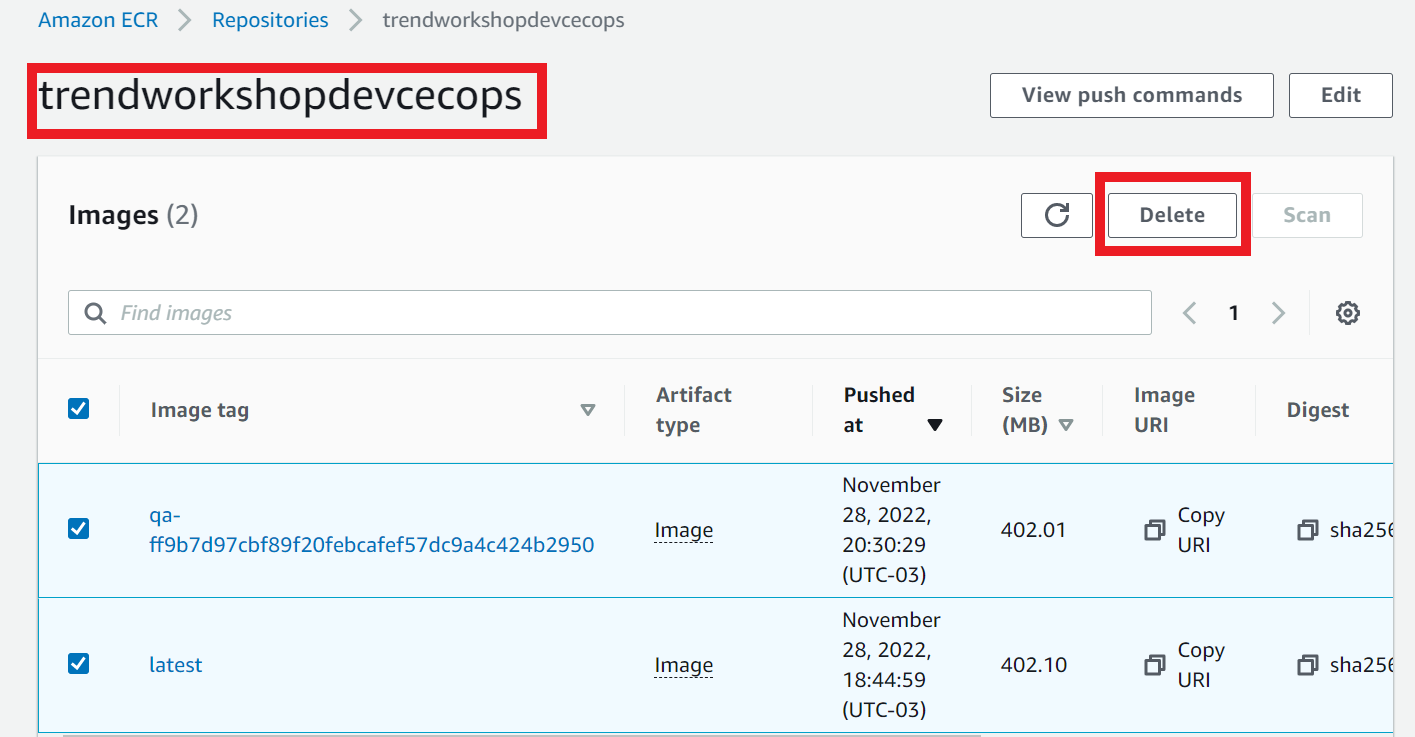Open Amazon ECR breadcrumb link

pyautogui.click(x=98, y=20)
